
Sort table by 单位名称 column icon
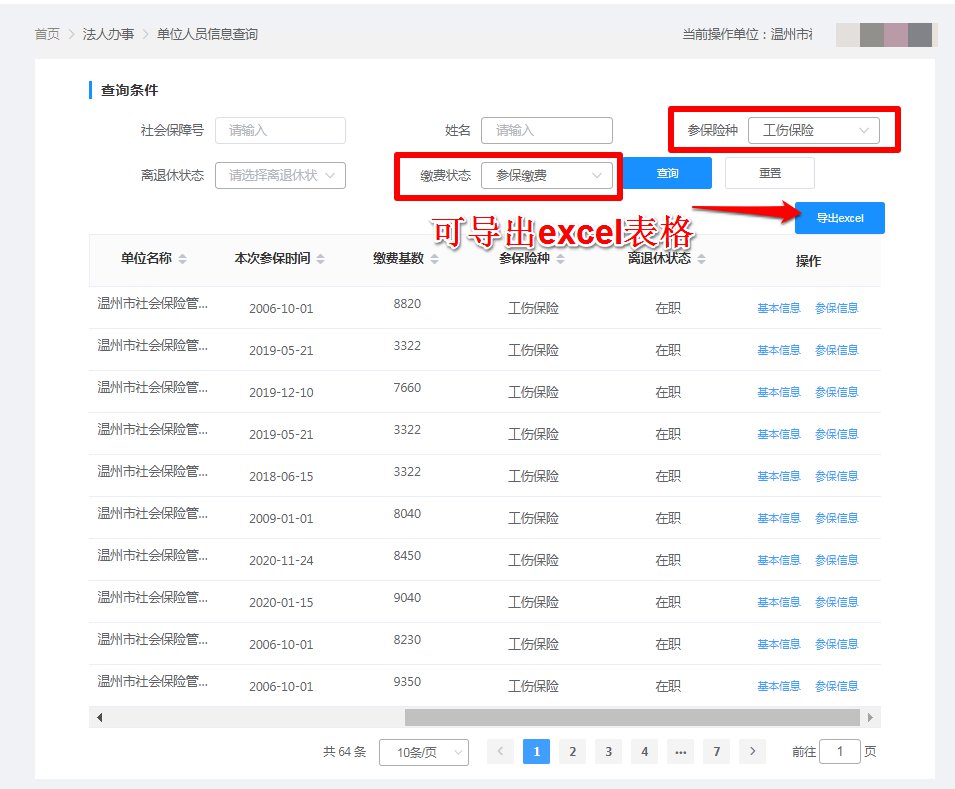click(x=183, y=259)
